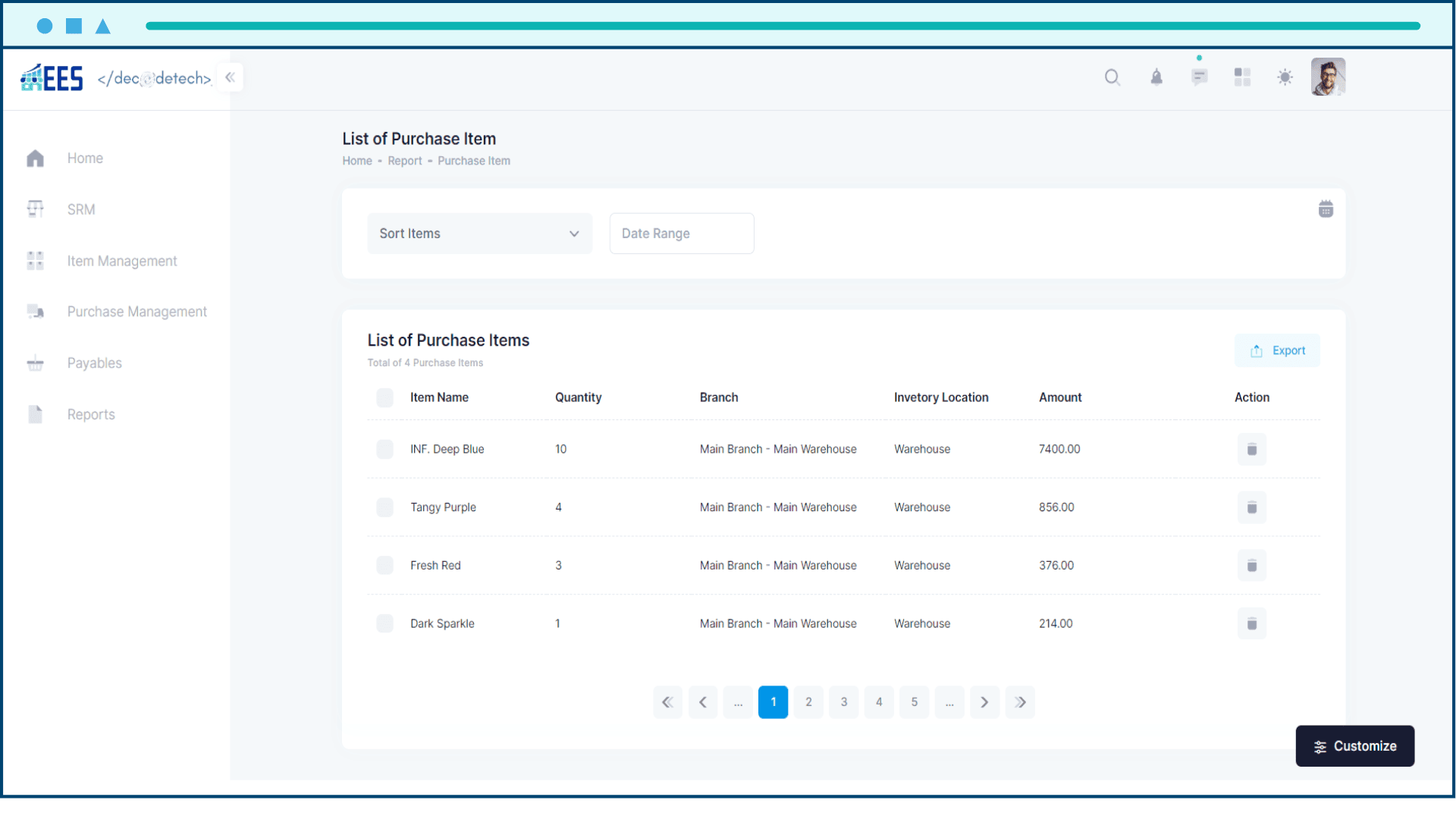The image size is (1456, 819).
Task: Open Purchase Management in the sidebar
Action: click(136, 312)
